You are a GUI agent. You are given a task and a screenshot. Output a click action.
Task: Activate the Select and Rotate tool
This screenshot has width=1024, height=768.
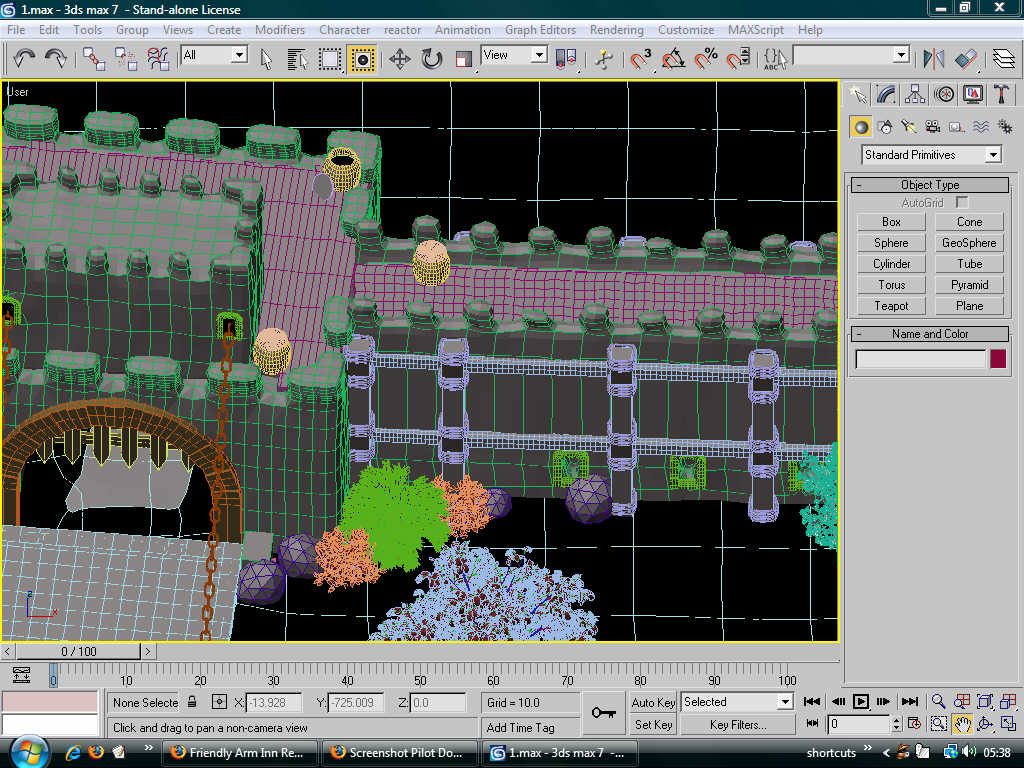(x=432, y=59)
